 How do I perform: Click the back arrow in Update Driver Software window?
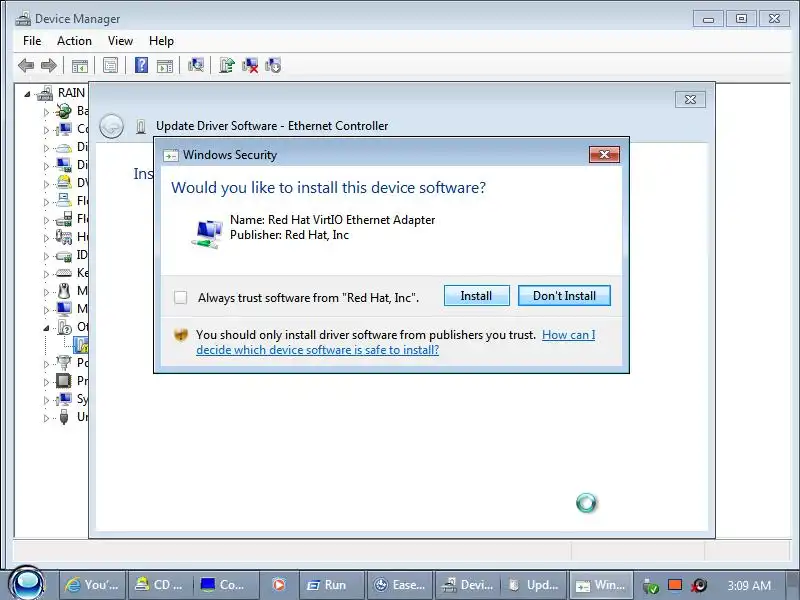(111, 126)
